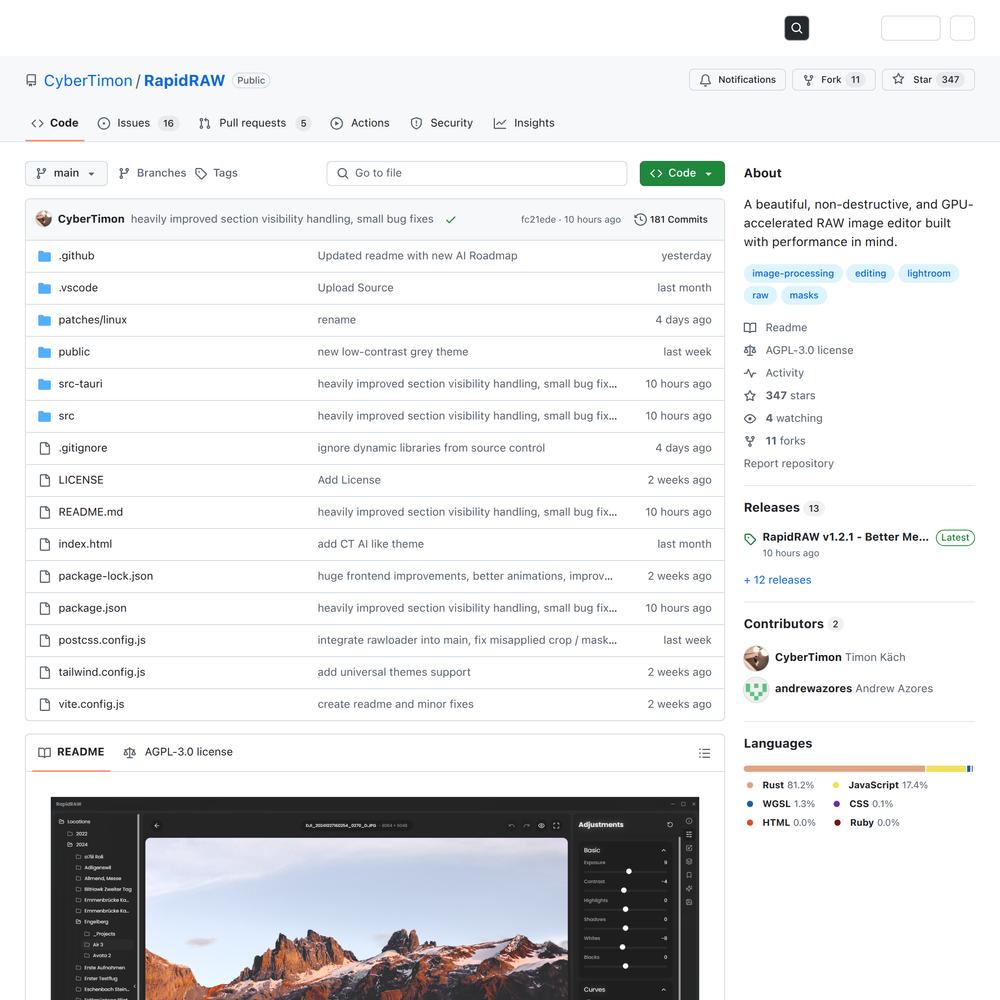The height and width of the screenshot is (1000, 1000).
Task: Open the public folder icon
Action: (45, 352)
